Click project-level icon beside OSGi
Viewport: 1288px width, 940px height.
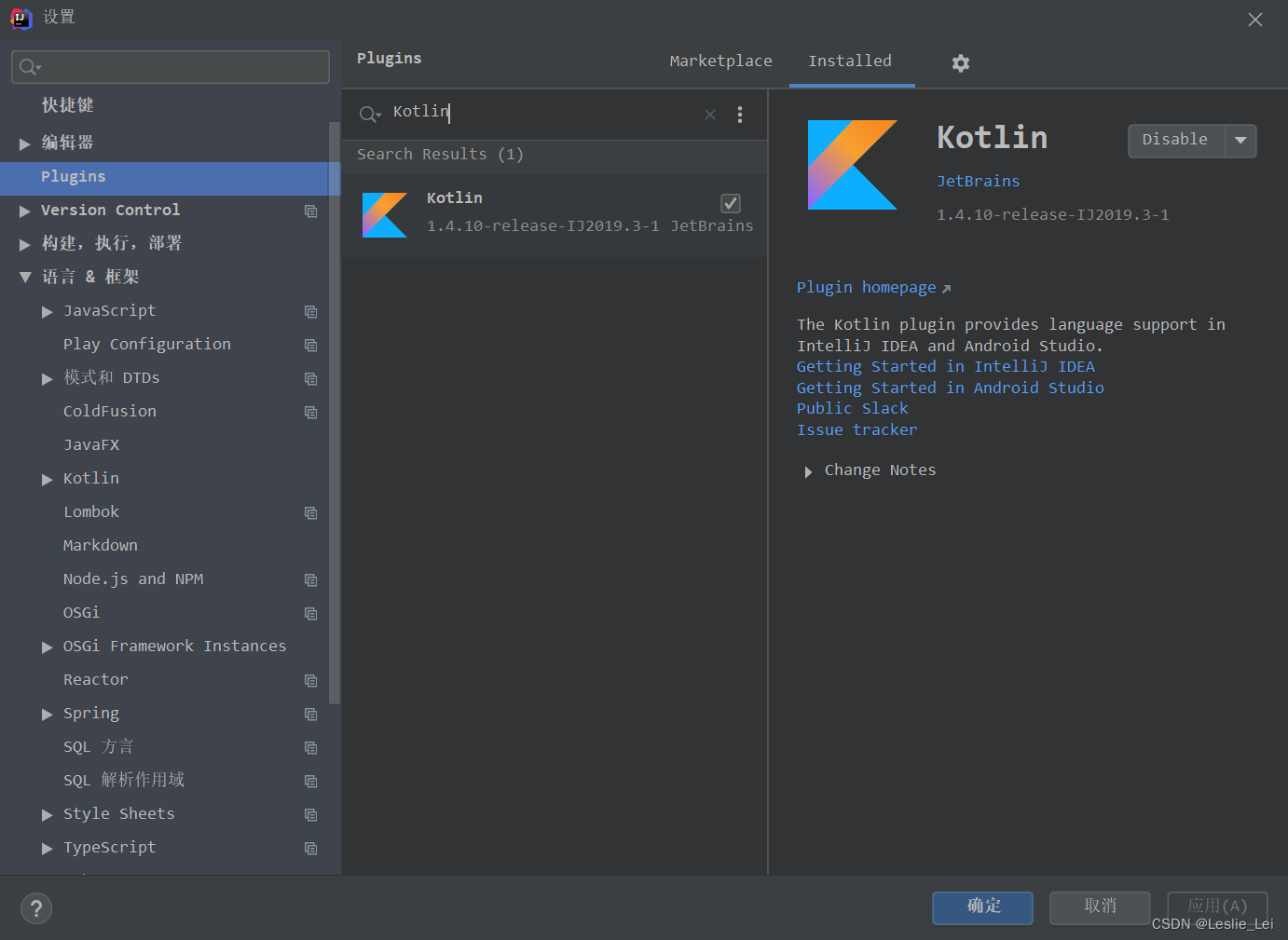tap(311, 613)
